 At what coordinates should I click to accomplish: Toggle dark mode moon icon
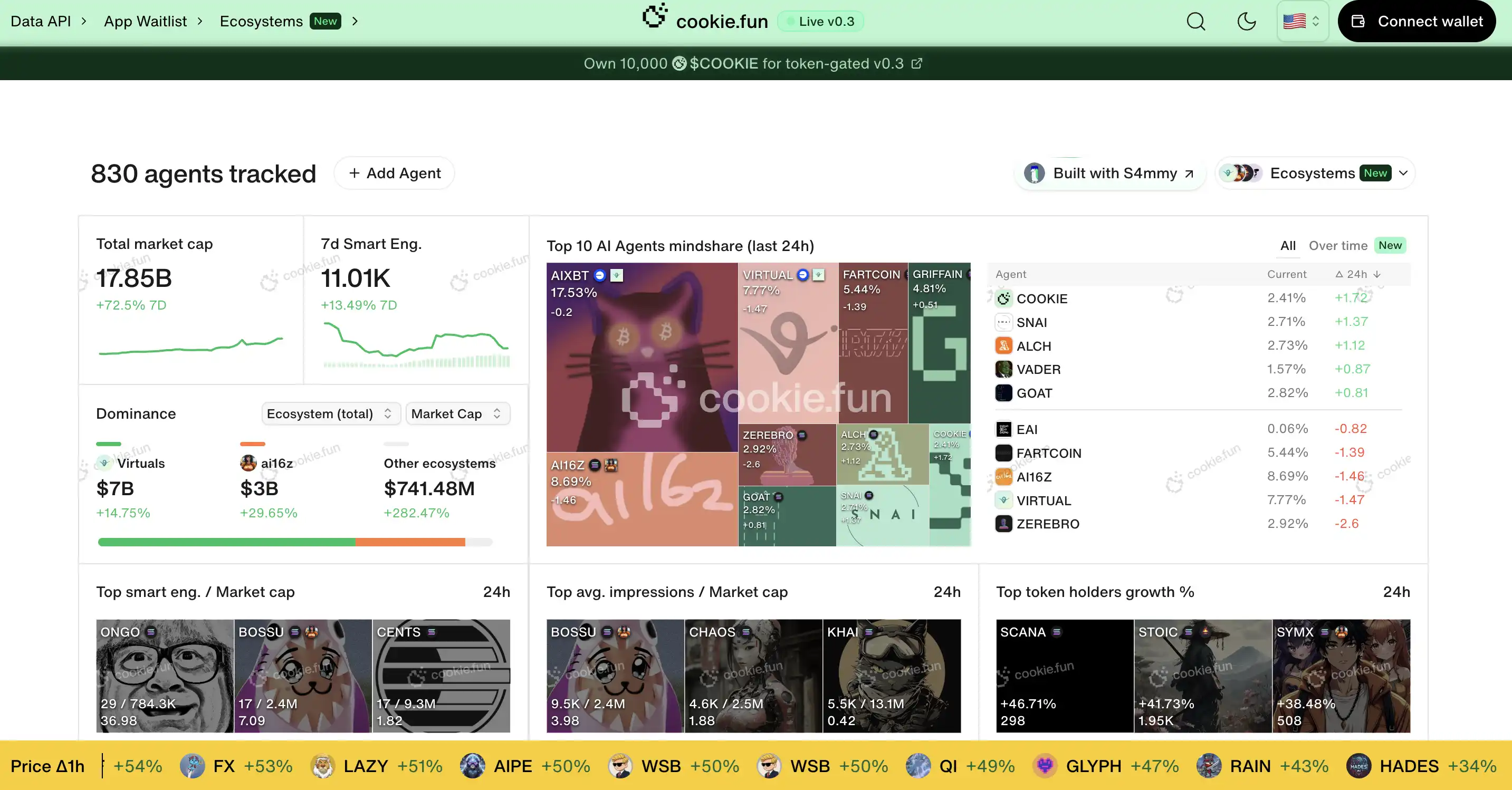(1246, 22)
